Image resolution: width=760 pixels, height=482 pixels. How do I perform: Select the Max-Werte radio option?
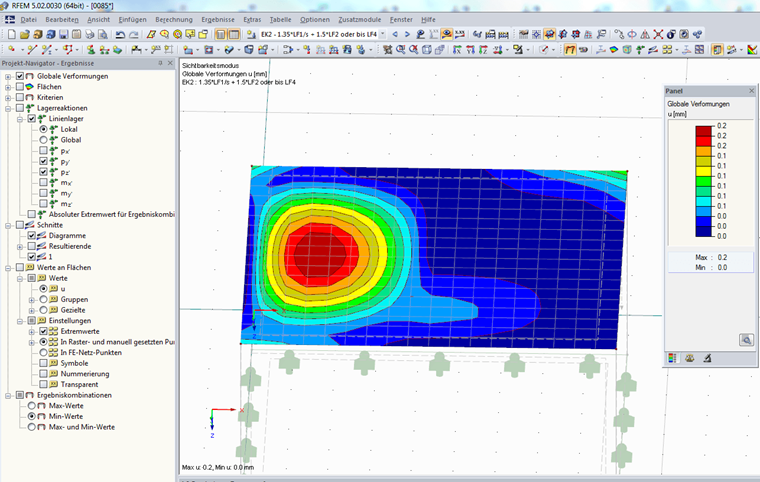click(x=32, y=406)
